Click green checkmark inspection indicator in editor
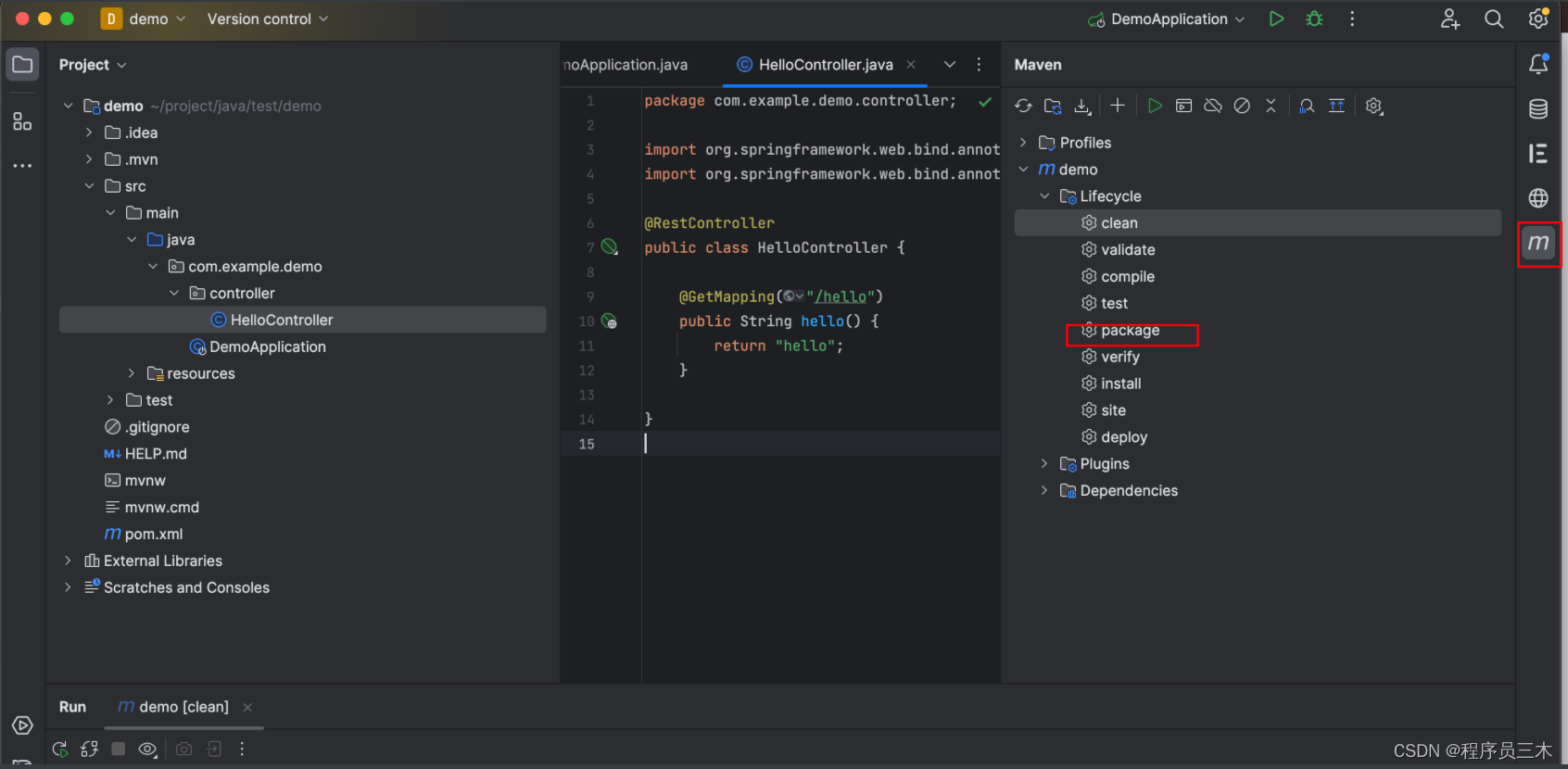The height and width of the screenshot is (769, 1568). click(x=985, y=101)
